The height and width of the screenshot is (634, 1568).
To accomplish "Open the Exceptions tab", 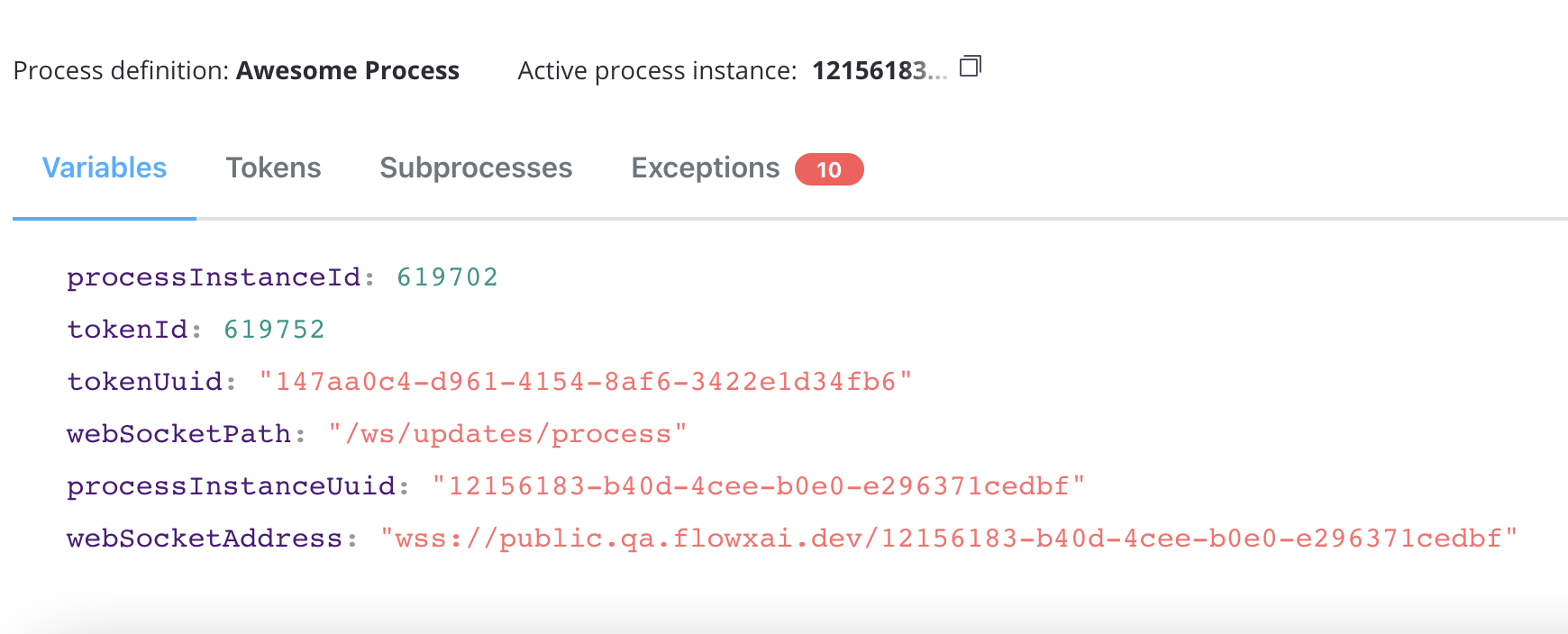I will 705,168.
